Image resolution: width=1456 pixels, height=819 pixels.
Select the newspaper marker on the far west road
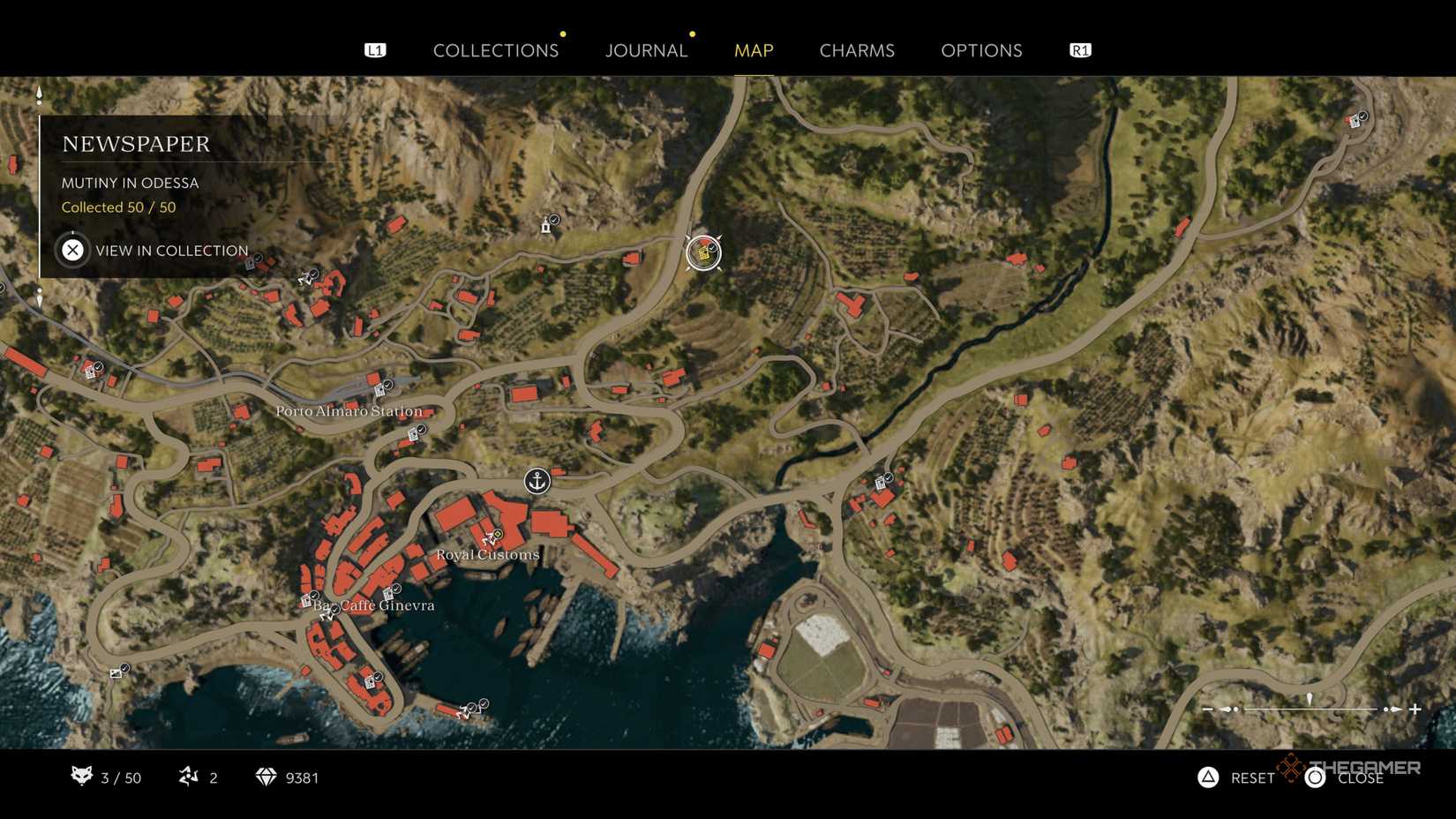[x=93, y=371]
